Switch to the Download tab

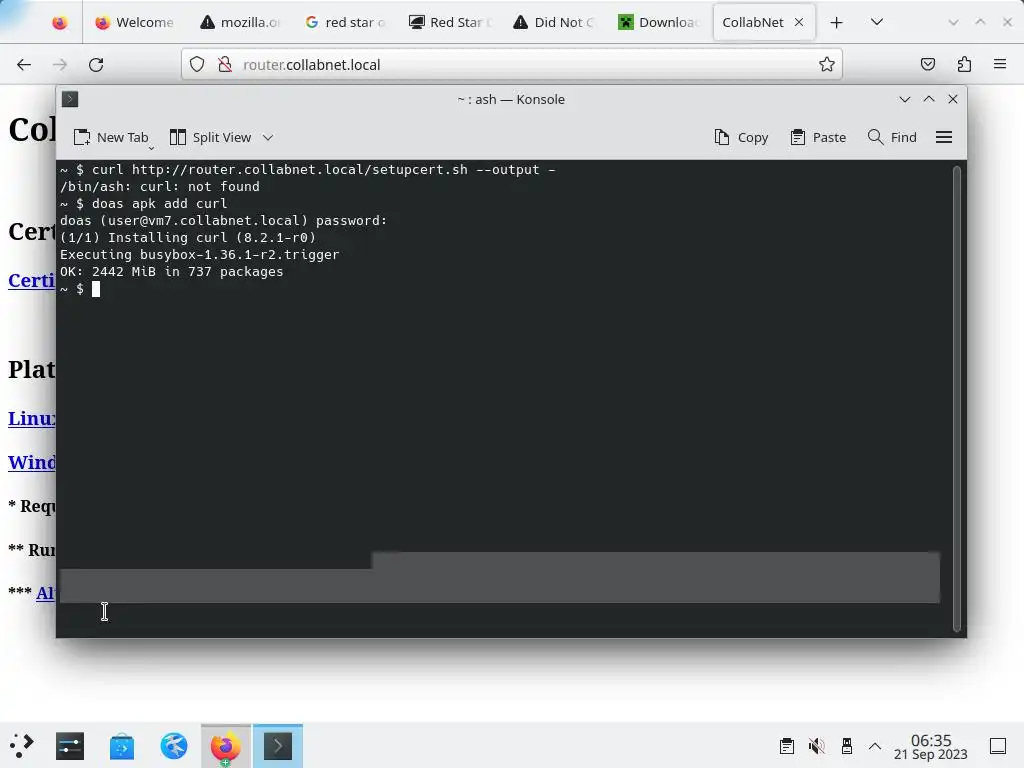click(x=659, y=22)
